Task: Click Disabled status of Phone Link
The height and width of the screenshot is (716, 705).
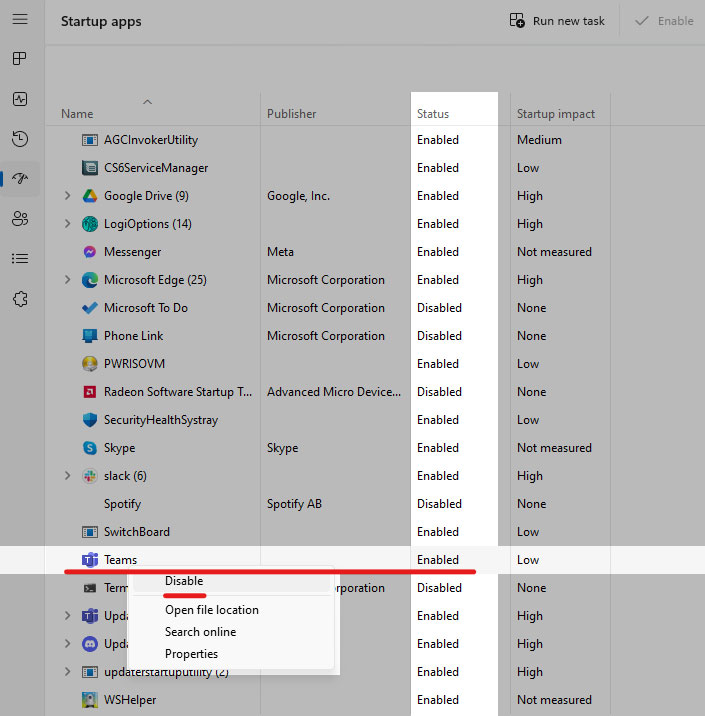Action: click(x=439, y=336)
